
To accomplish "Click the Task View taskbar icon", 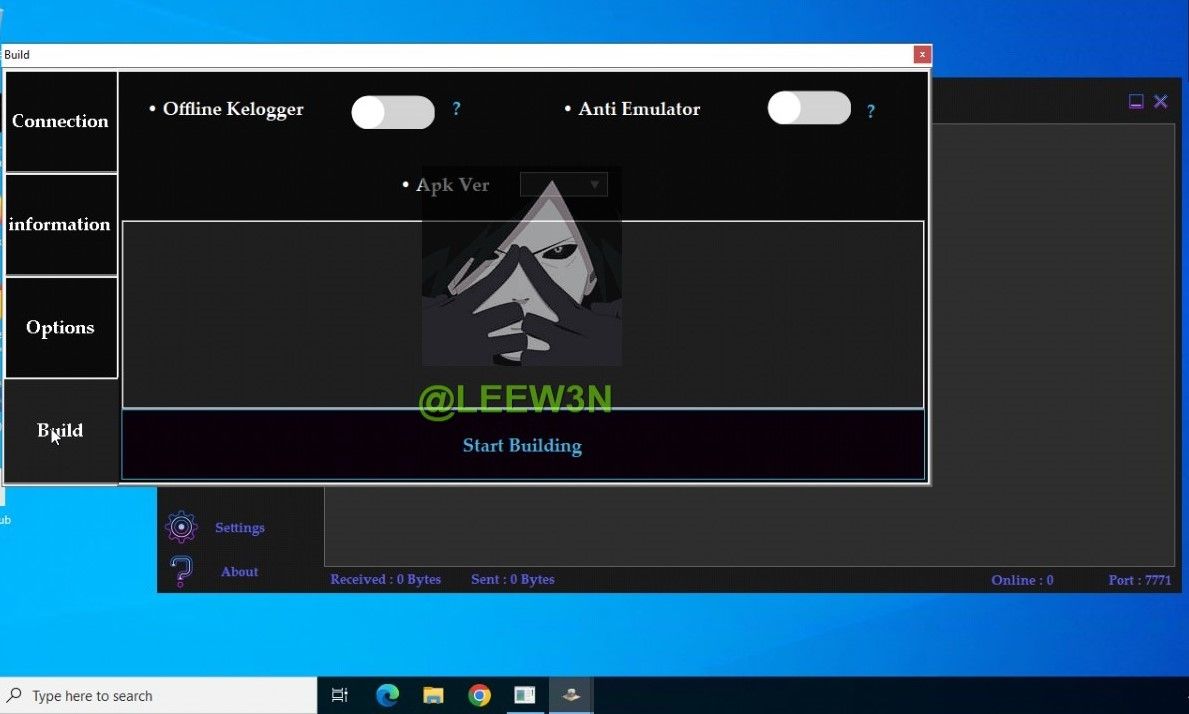I will click(340, 695).
